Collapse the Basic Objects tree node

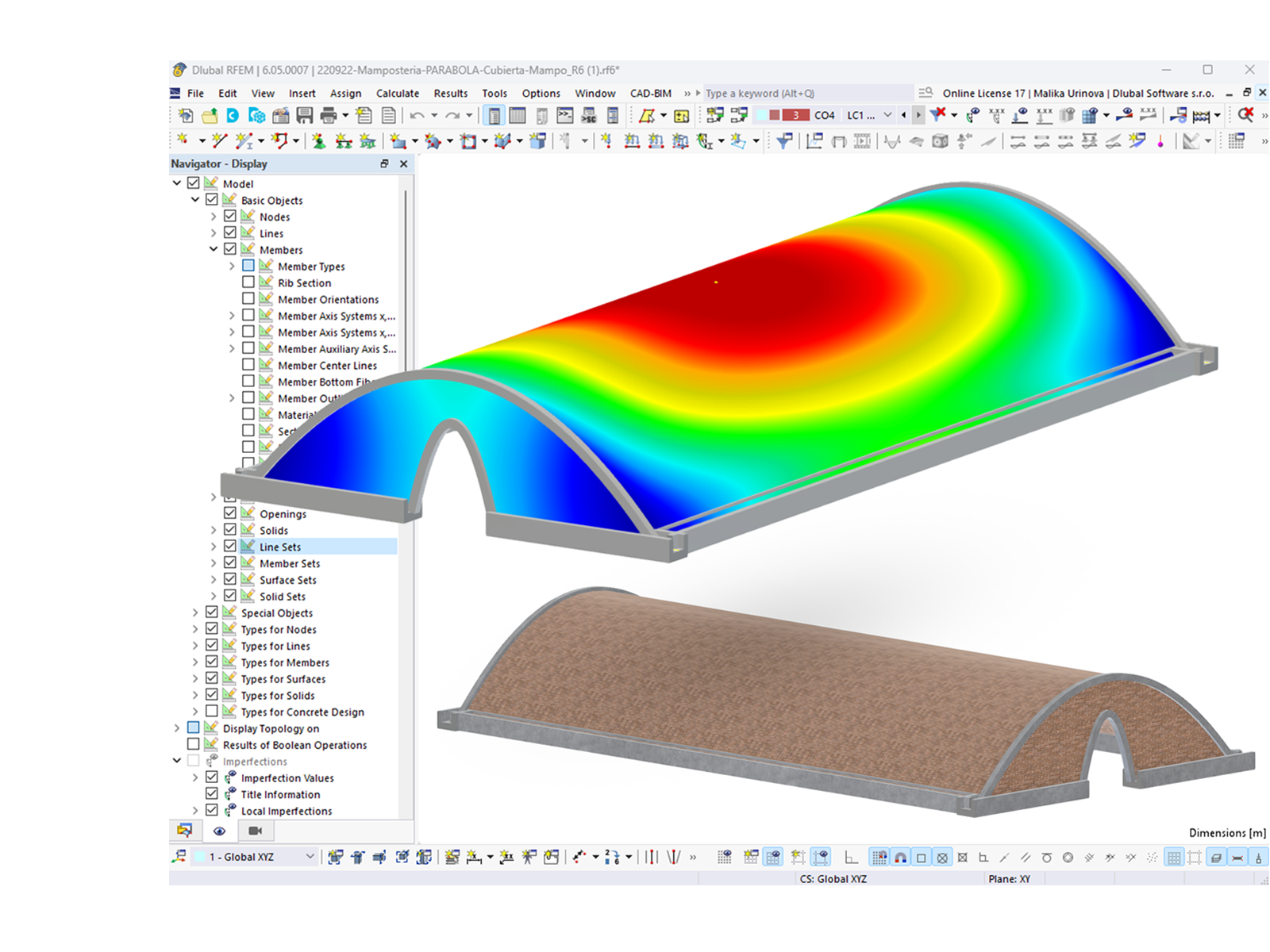pyautogui.click(x=195, y=199)
